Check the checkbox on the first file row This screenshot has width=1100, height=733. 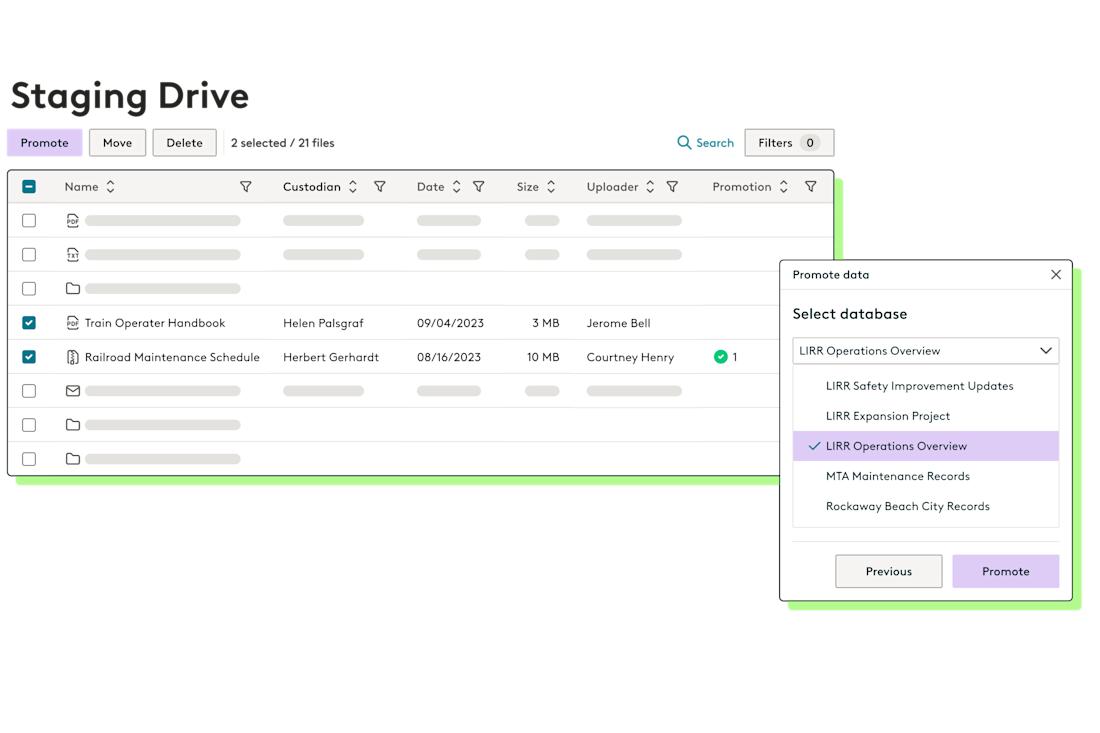point(29,220)
